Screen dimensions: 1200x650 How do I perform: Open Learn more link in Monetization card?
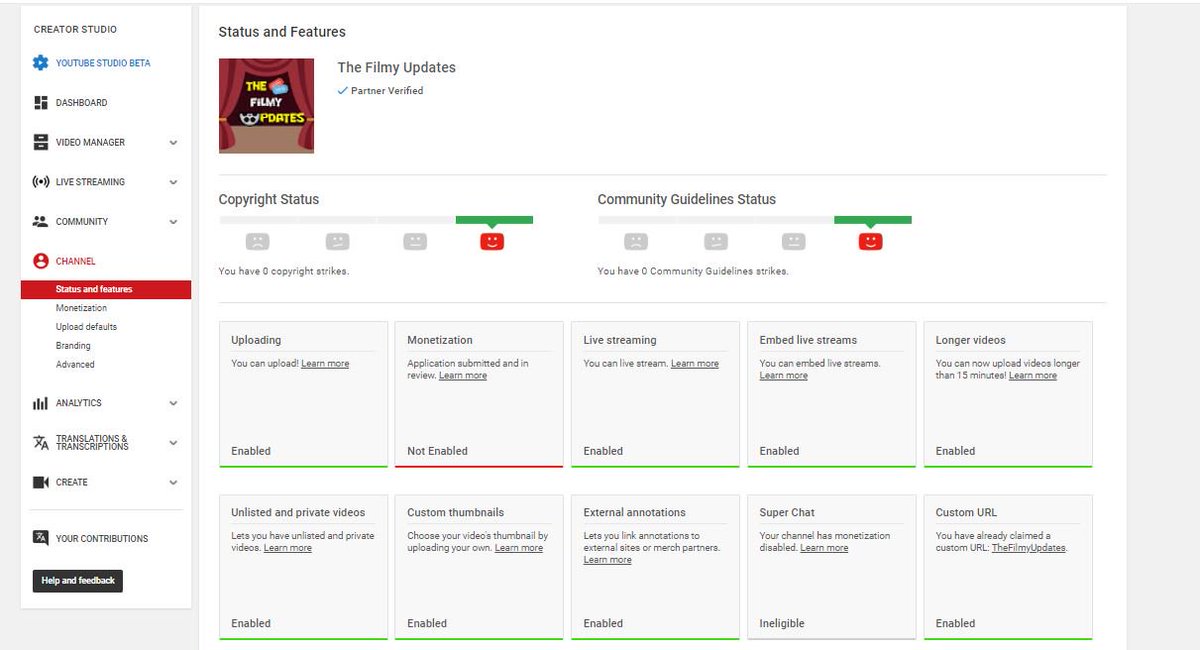pyautogui.click(x=463, y=376)
